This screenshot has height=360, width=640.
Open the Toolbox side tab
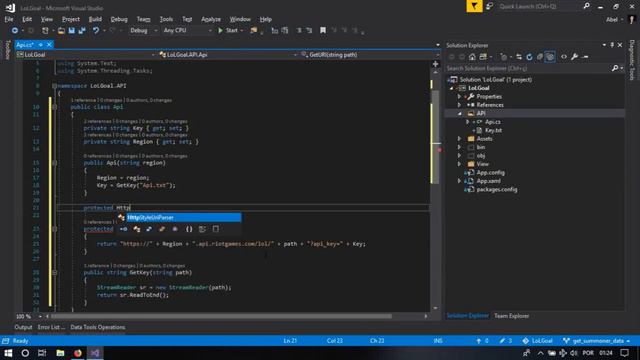(x=7, y=51)
